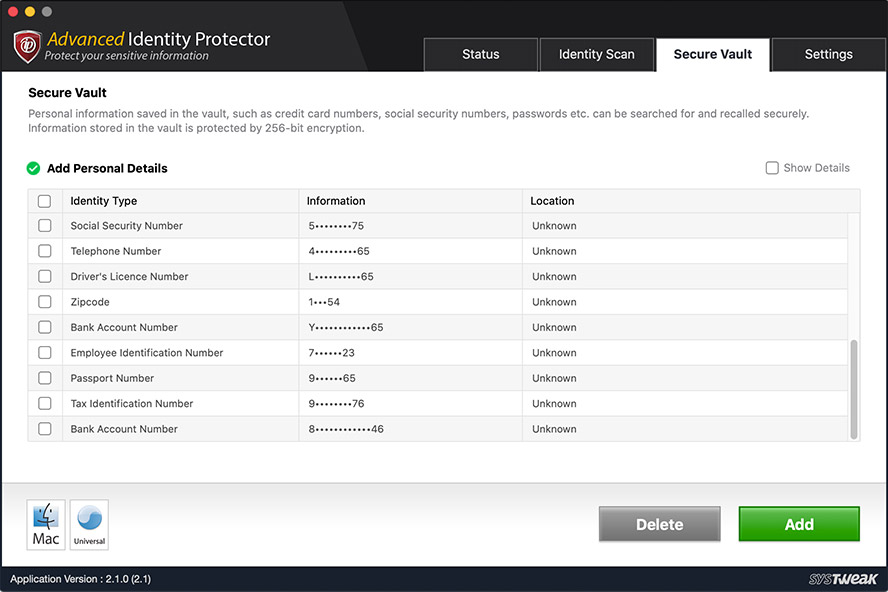Click the Universal badge icon
The width and height of the screenshot is (888, 592).
pyautogui.click(x=89, y=525)
